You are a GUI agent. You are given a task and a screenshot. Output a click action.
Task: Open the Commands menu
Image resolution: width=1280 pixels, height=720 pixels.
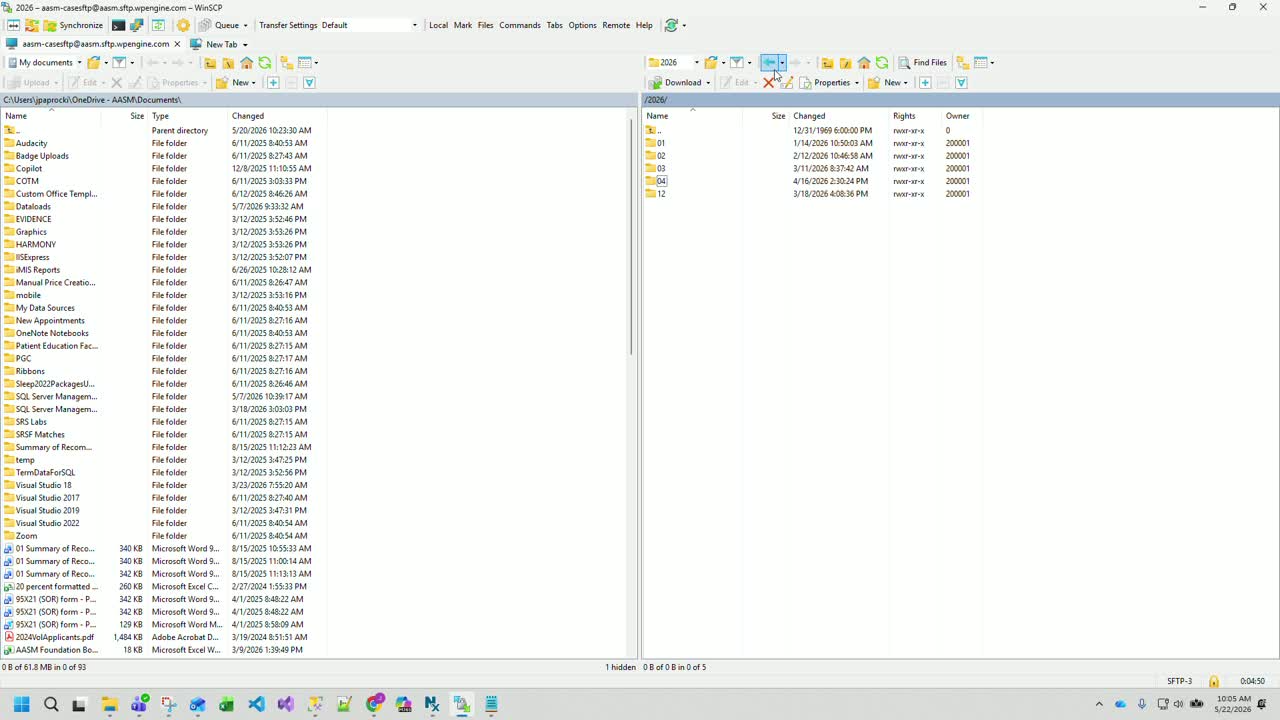pos(520,25)
